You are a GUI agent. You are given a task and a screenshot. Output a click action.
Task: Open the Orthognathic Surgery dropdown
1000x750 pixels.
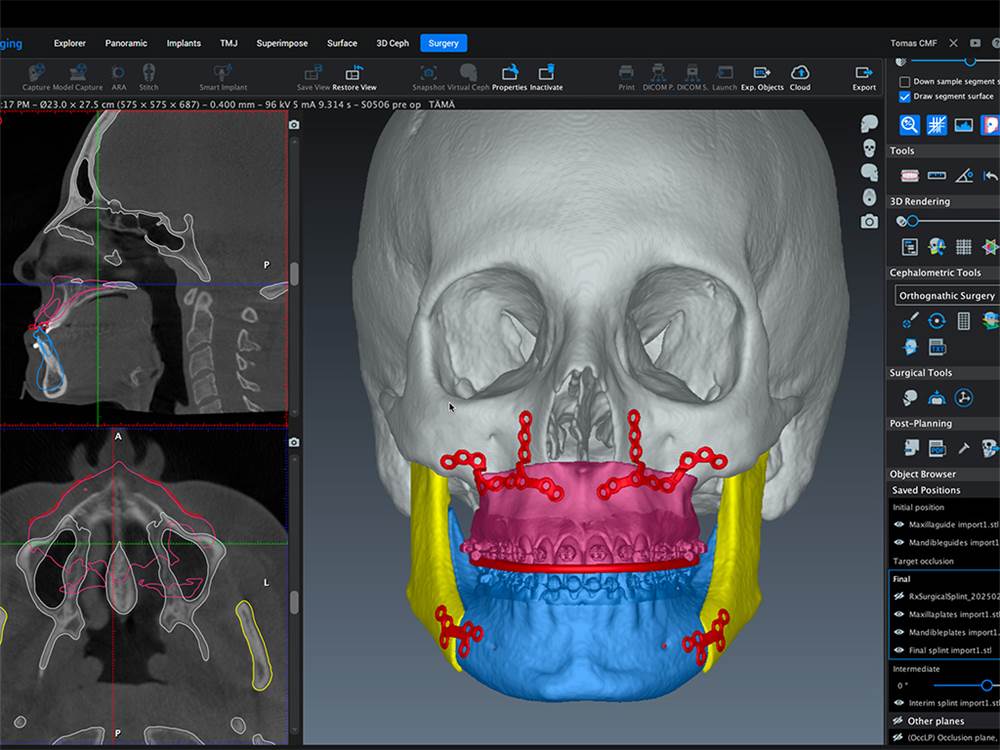pos(946,296)
